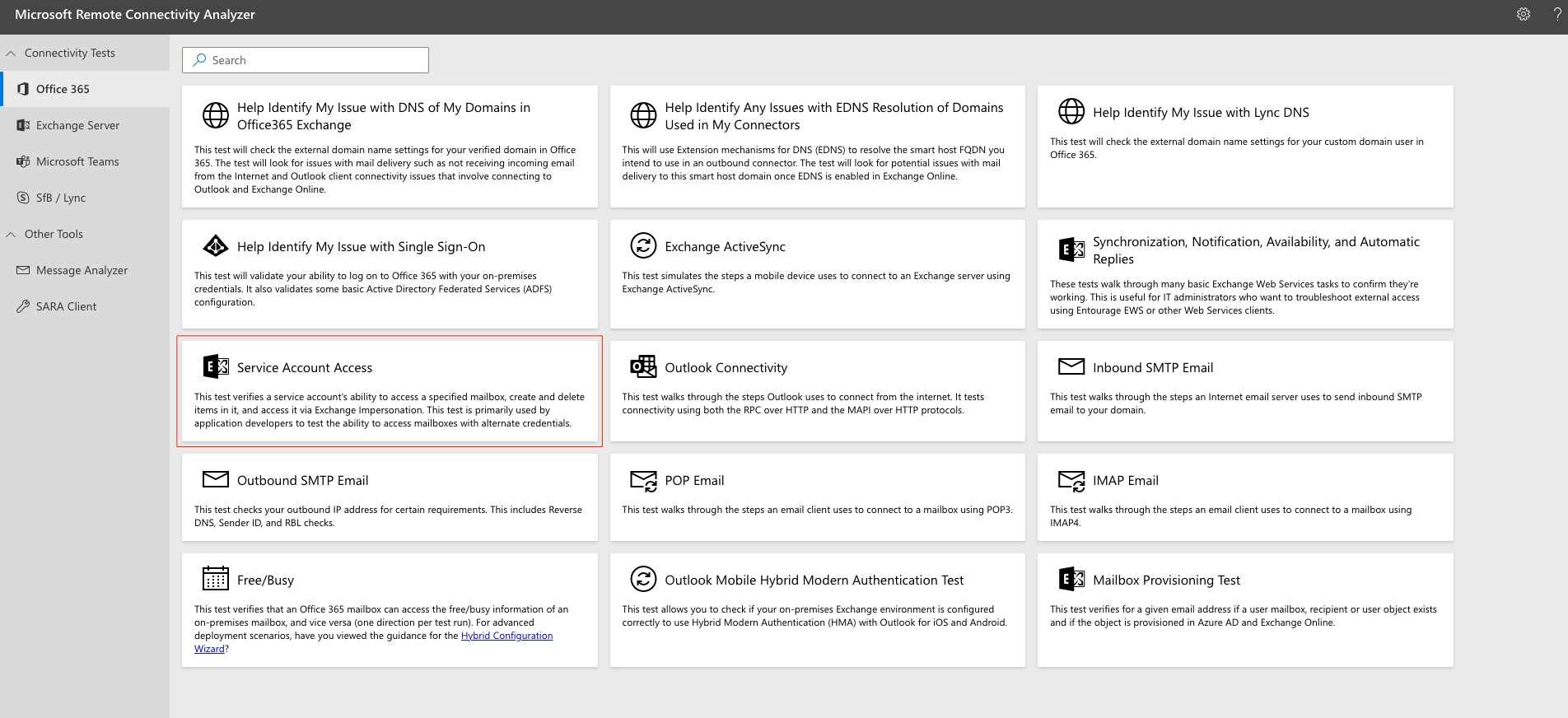The image size is (1568, 718).
Task: Follow the Hybrid Configuration Wizard link
Action: tap(506, 636)
